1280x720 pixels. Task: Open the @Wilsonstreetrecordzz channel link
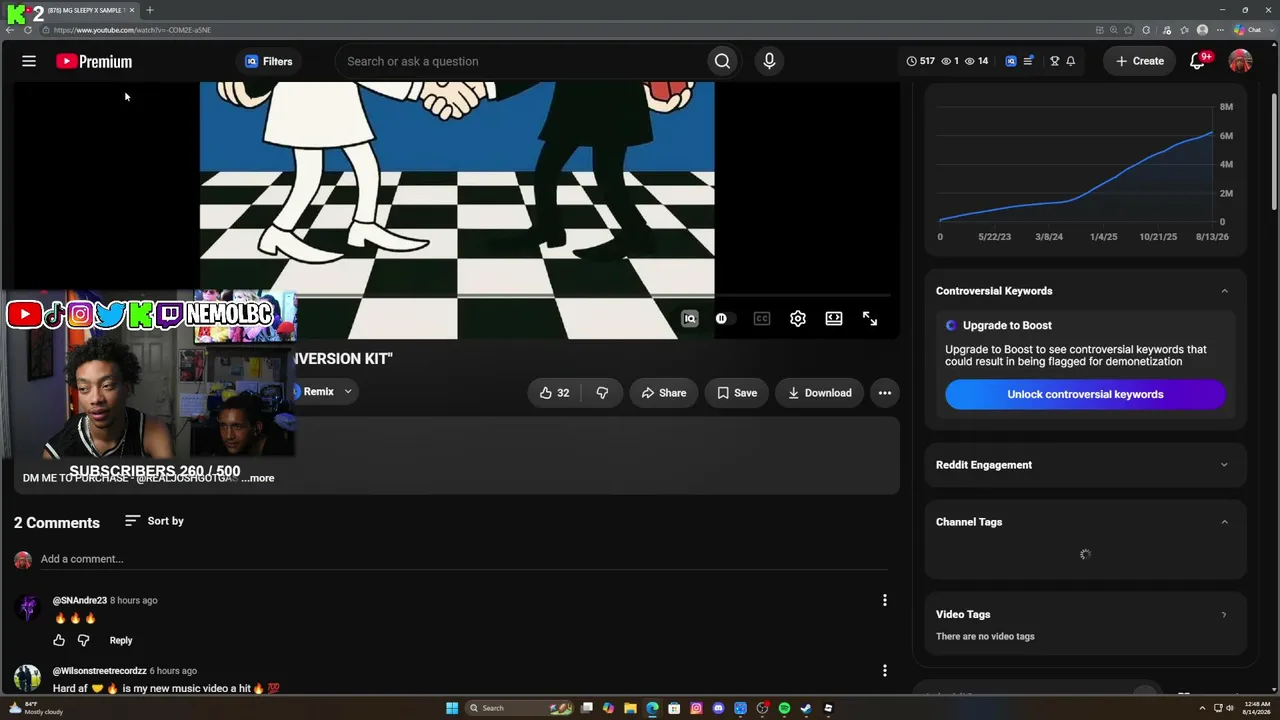(x=100, y=670)
